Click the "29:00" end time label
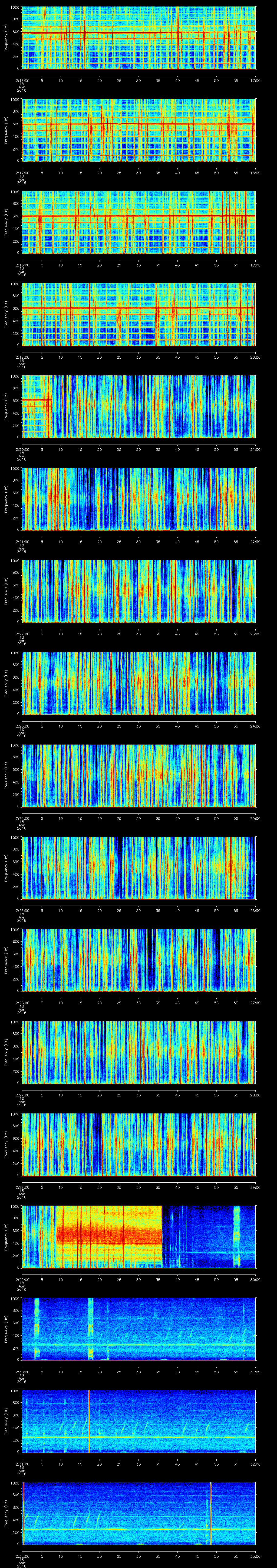 point(256,1187)
